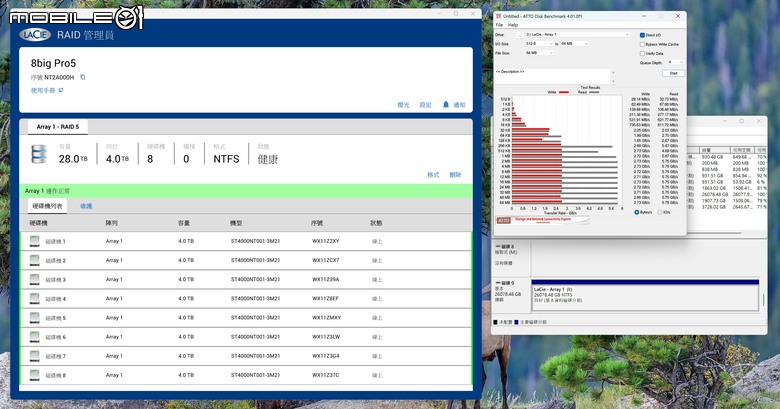Select the IO/s radio button

(x=660, y=212)
